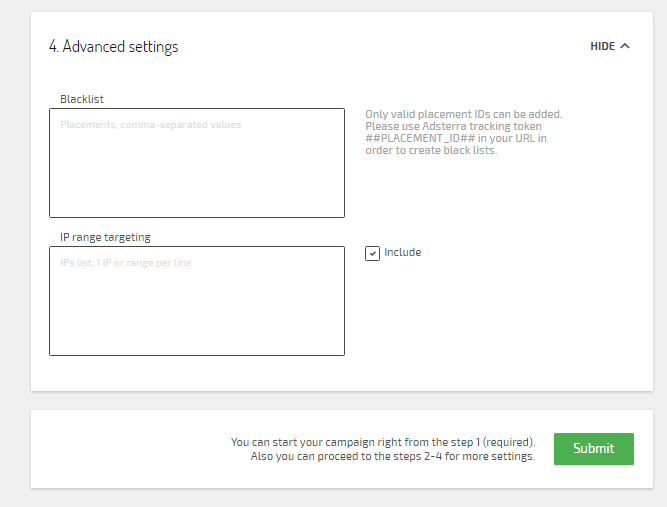The image size is (667, 507).
Task: Click 'order to create black lists' hint line
Action: [x=431, y=150]
